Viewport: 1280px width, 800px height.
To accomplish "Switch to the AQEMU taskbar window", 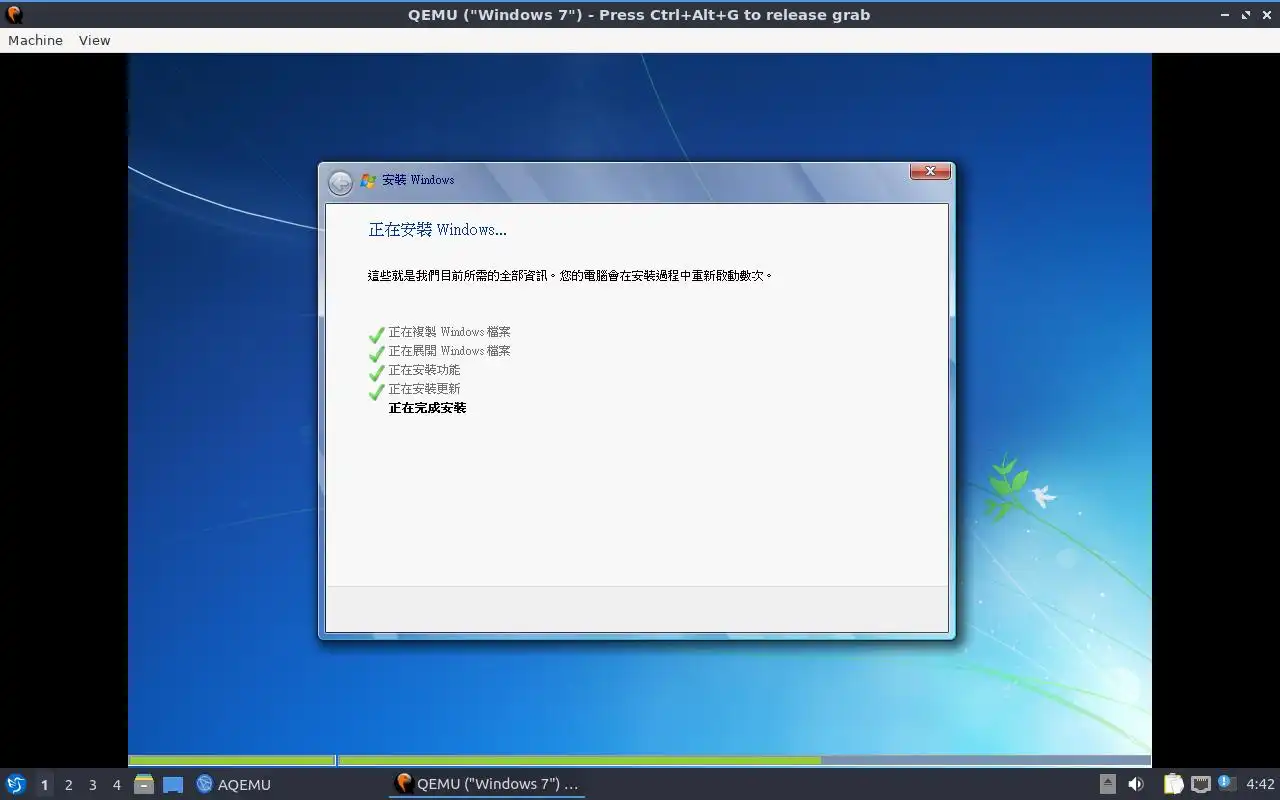I will [x=234, y=784].
